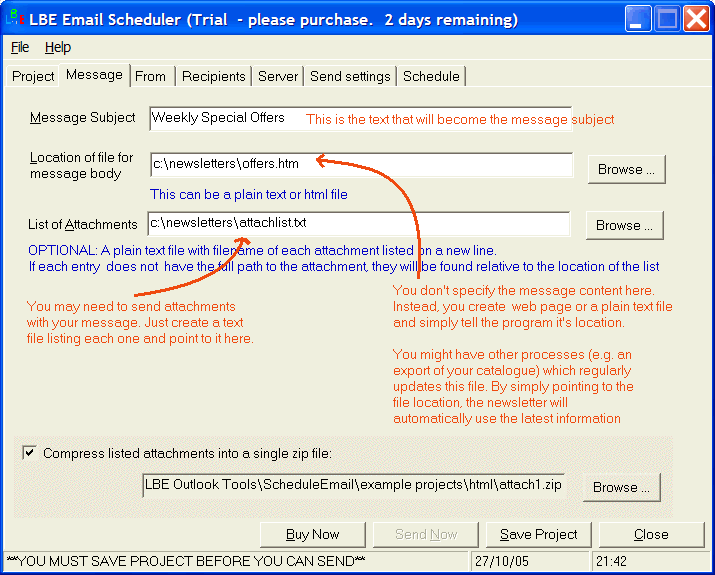
Task: Switch to the Schedule tab
Action: pos(431,76)
